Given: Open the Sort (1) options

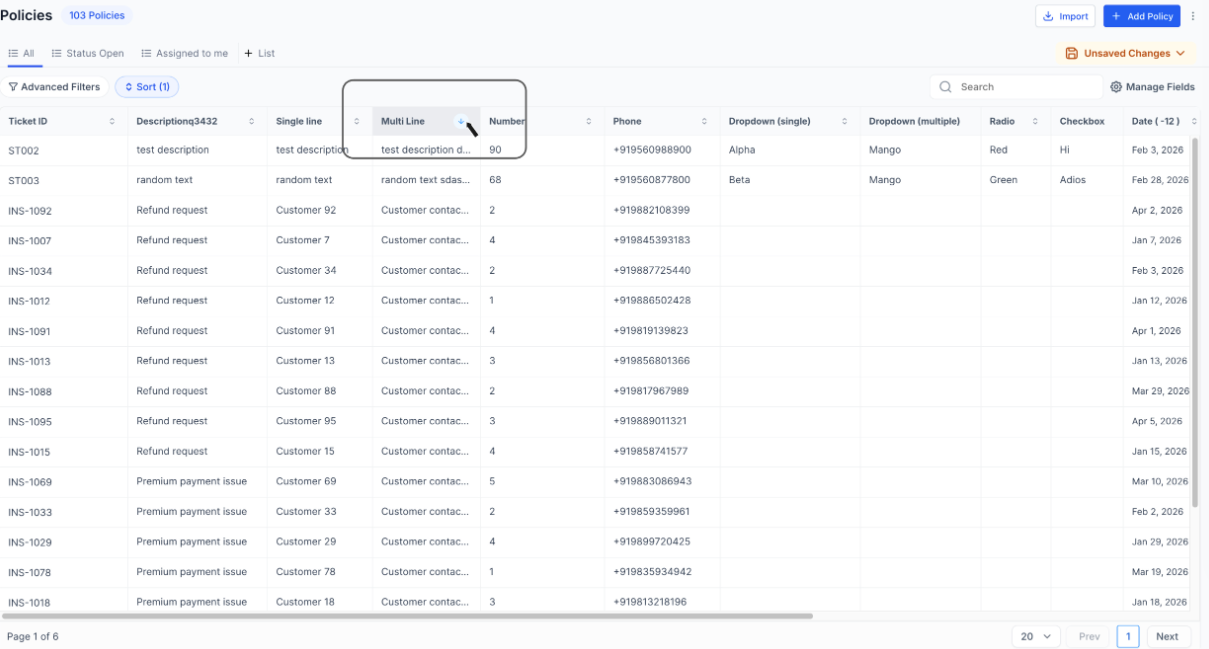Looking at the screenshot, I should [x=147, y=87].
